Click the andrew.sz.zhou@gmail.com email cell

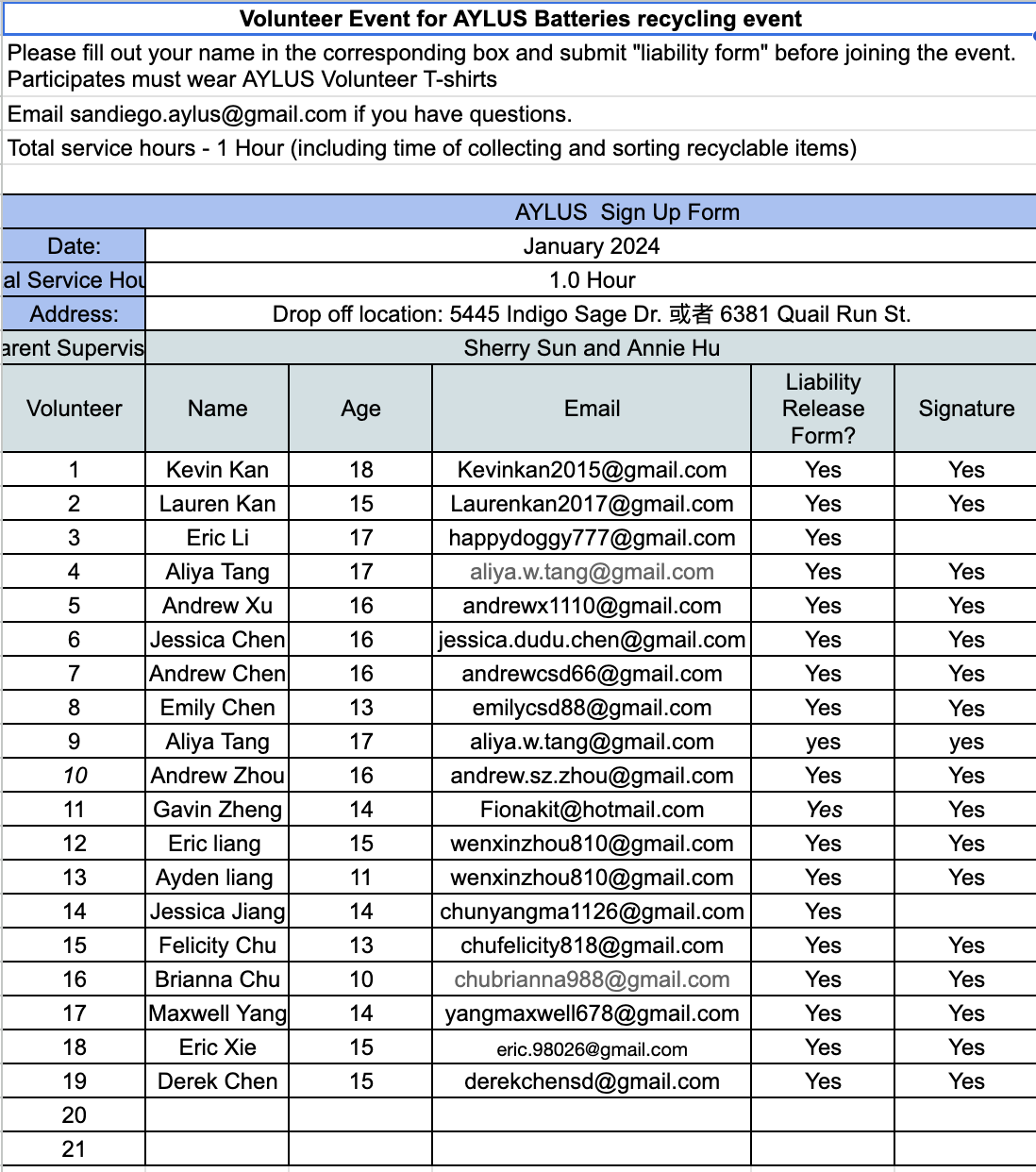[592, 776]
